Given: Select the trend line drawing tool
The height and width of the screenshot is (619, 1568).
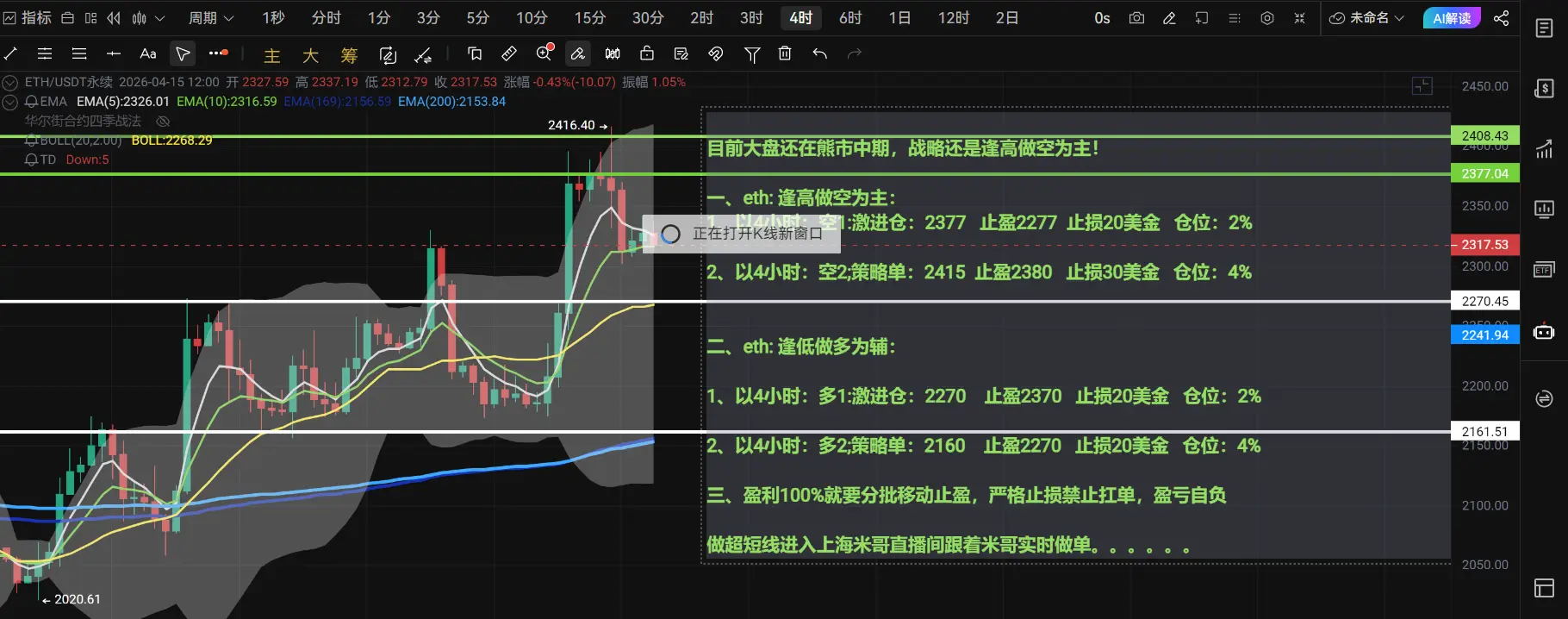Looking at the screenshot, I should pos(10,53).
